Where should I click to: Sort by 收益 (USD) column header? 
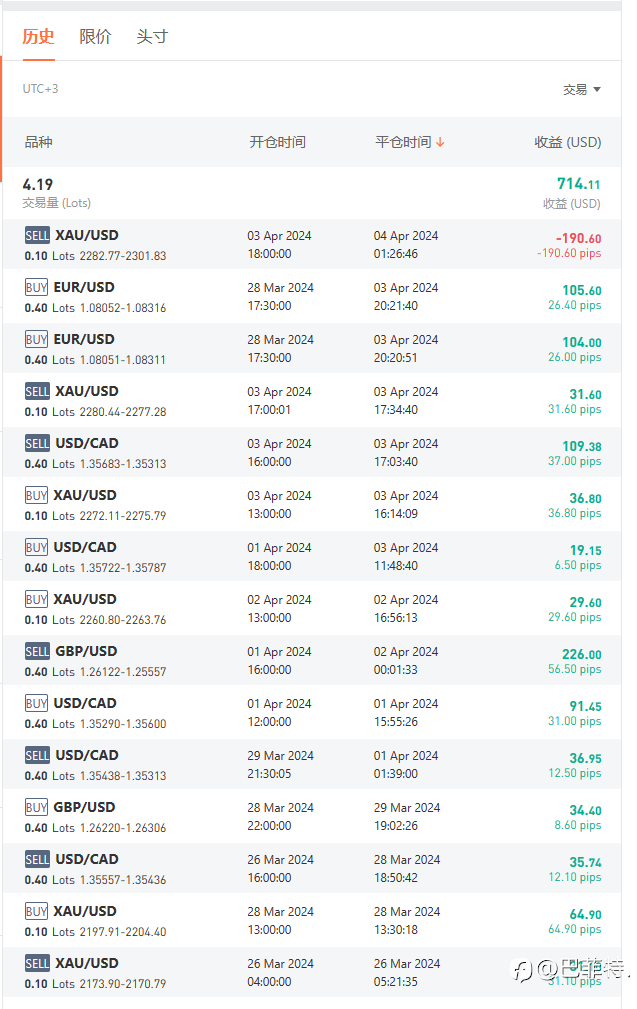[567, 143]
